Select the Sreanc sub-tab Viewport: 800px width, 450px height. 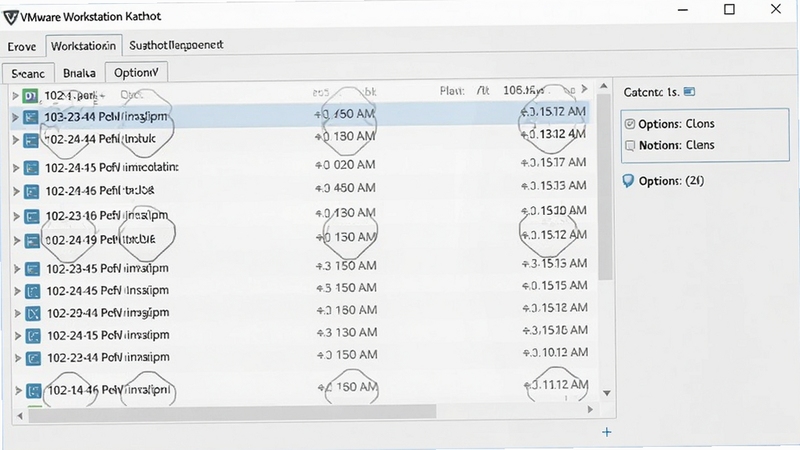(28, 74)
